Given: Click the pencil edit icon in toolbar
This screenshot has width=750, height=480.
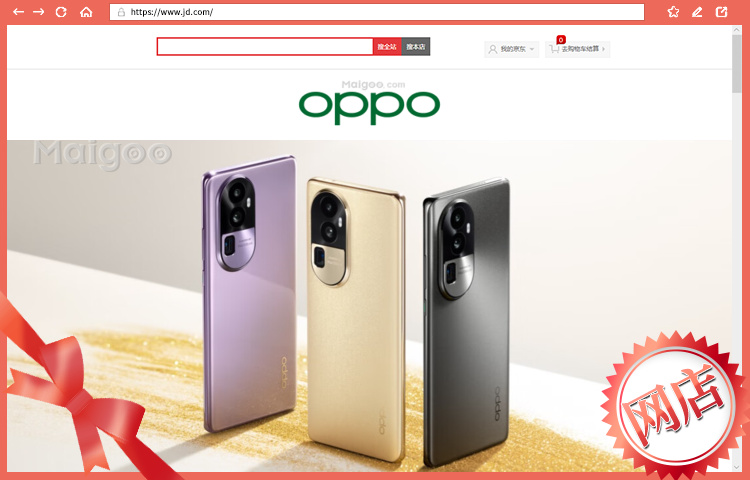Looking at the screenshot, I should tap(697, 12).
